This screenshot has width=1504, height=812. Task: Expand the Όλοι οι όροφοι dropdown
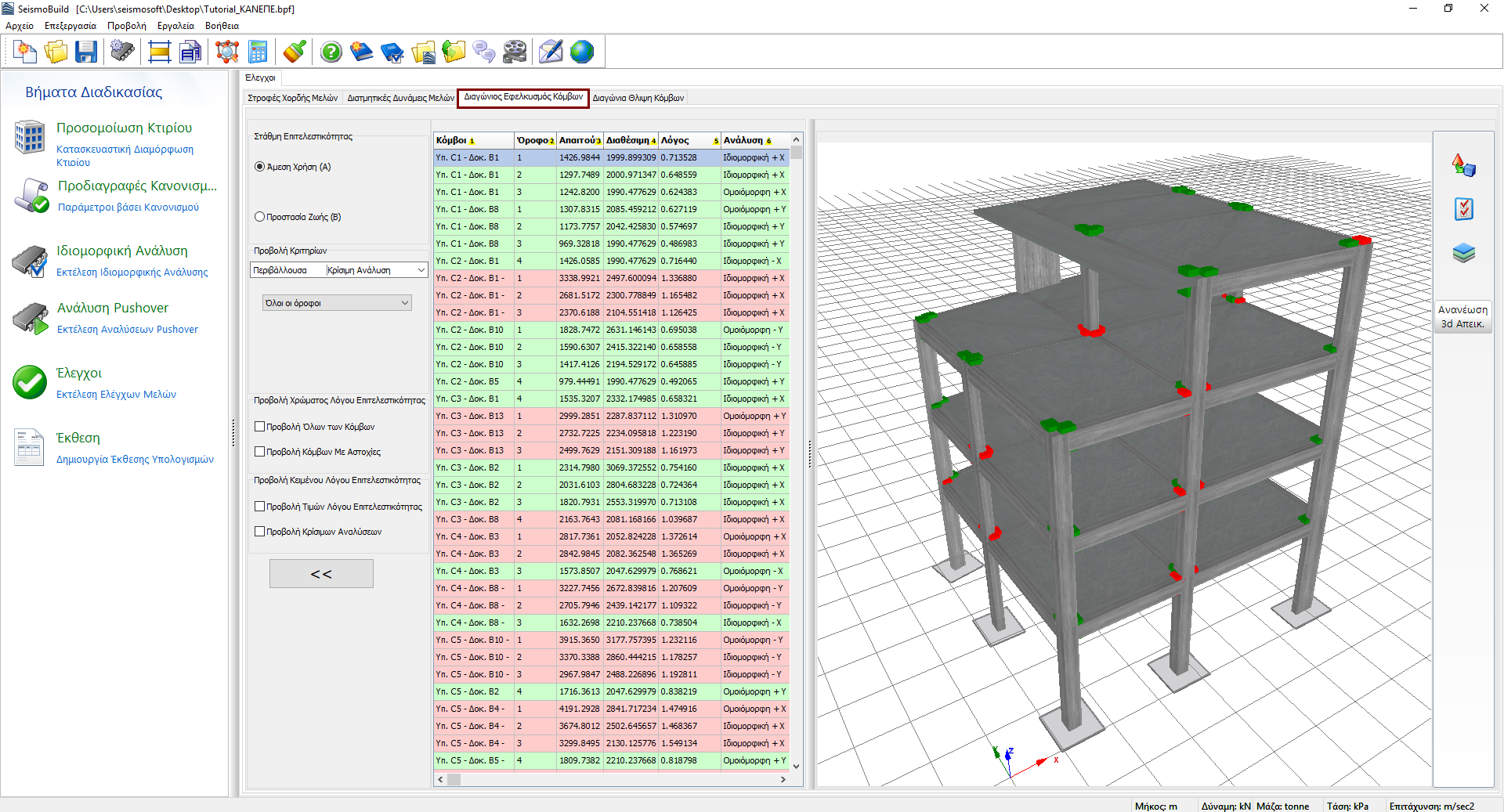pyautogui.click(x=337, y=303)
